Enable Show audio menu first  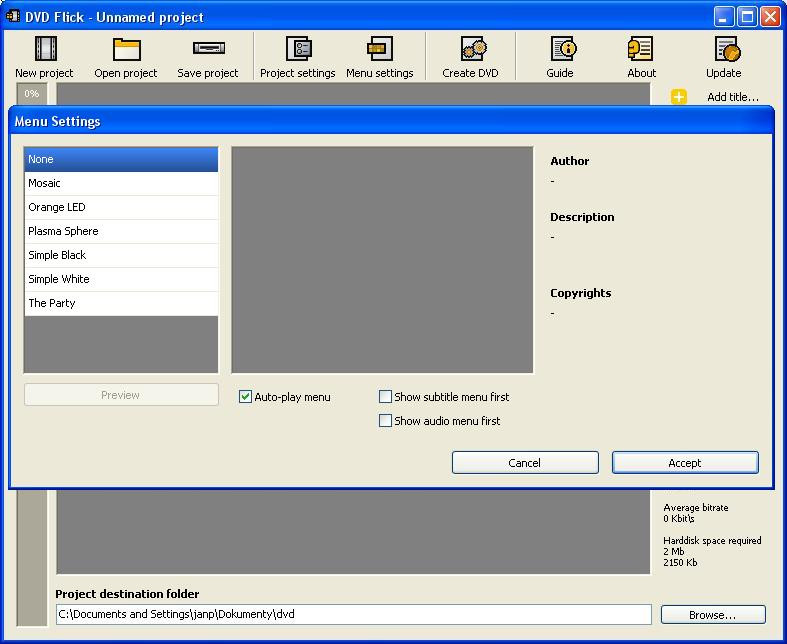[x=385, y=421]
